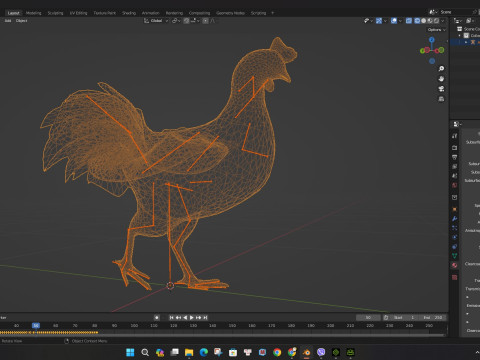The image size is (480, 360).
Task: Select solid viewport shading
Action: pyautogui.click(x=424, y=21)
